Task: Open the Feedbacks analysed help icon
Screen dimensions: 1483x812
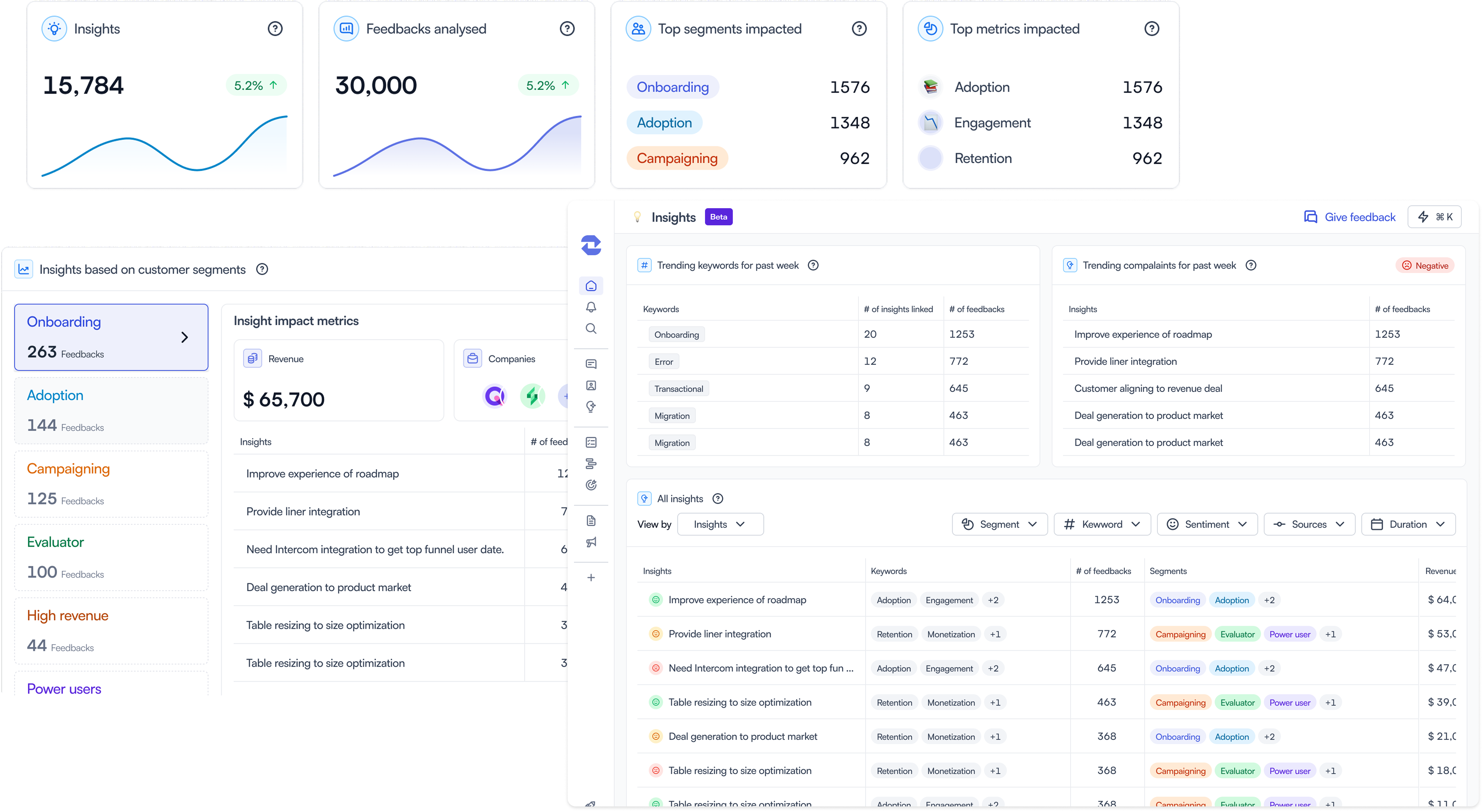Action: pyautogui.click(x=567, y=29)
